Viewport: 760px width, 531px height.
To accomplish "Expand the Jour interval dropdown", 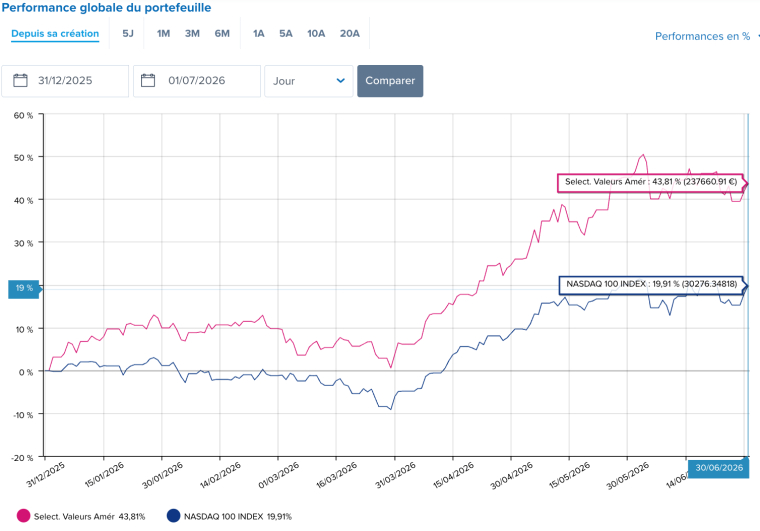I will point(309,81).
